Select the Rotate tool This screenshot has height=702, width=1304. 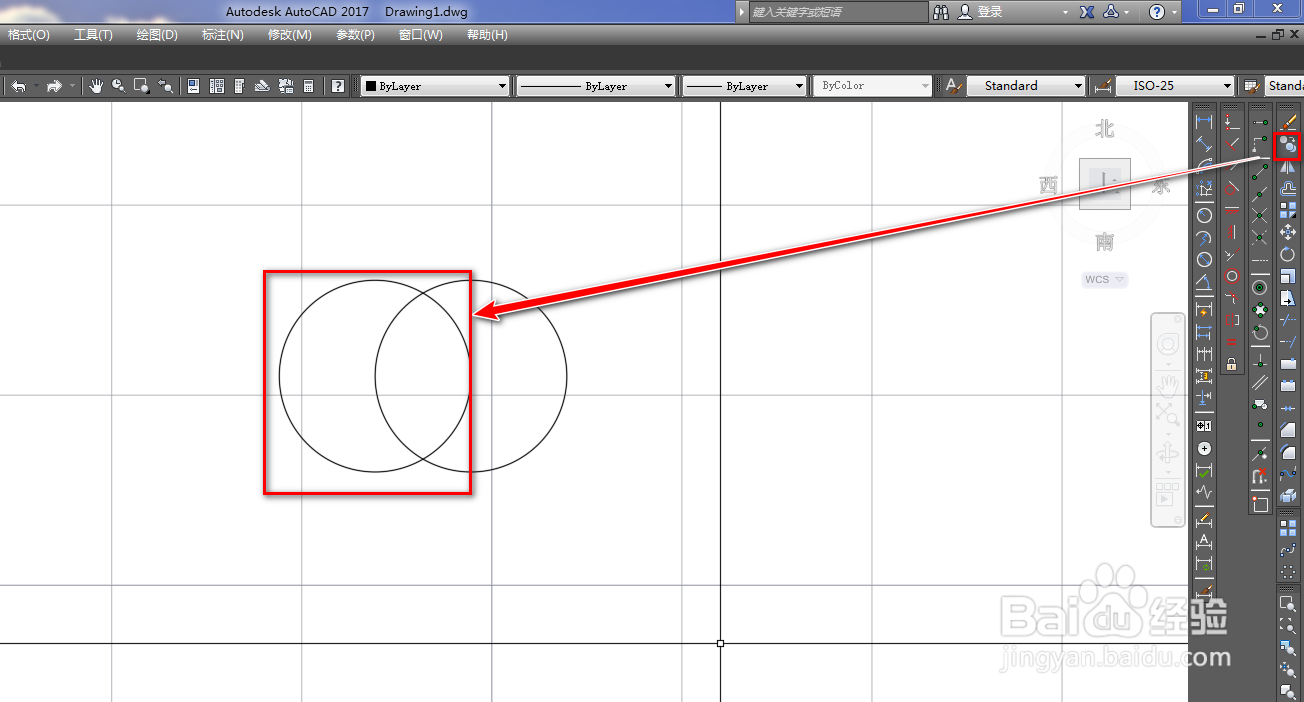click(x=1288, y=254)
